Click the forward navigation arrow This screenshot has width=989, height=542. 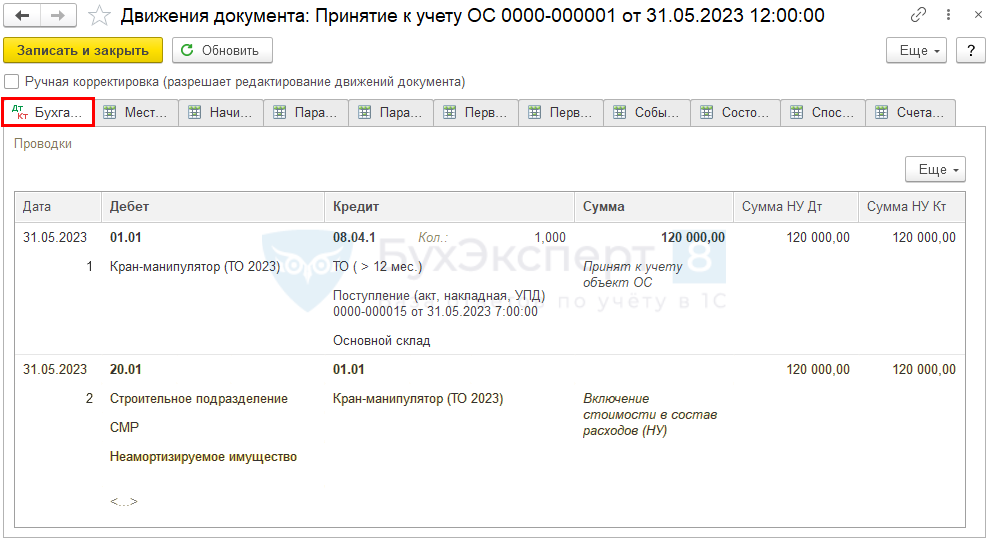coord(58,15)
